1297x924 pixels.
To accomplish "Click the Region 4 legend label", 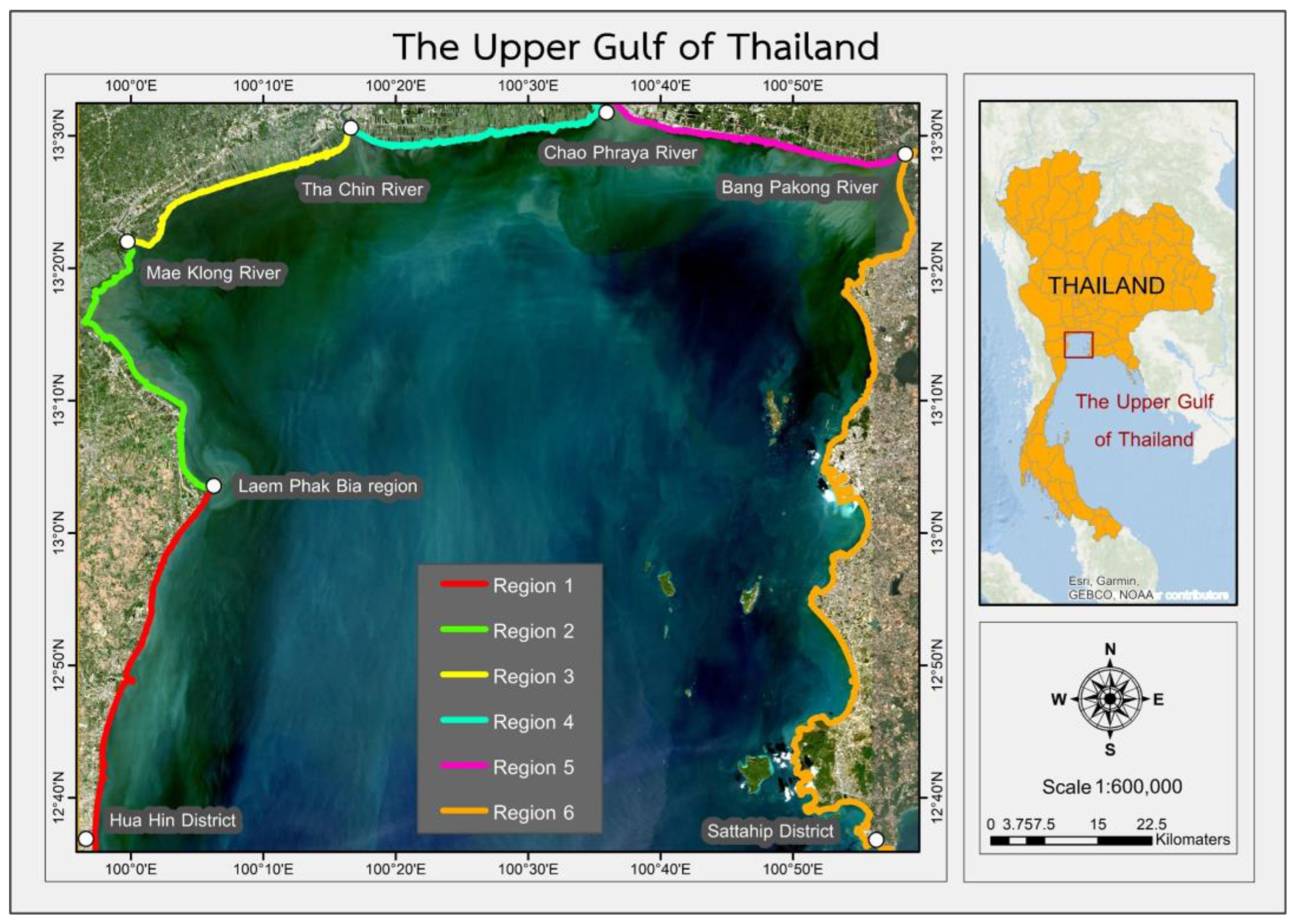I will [x=533, y=722].
